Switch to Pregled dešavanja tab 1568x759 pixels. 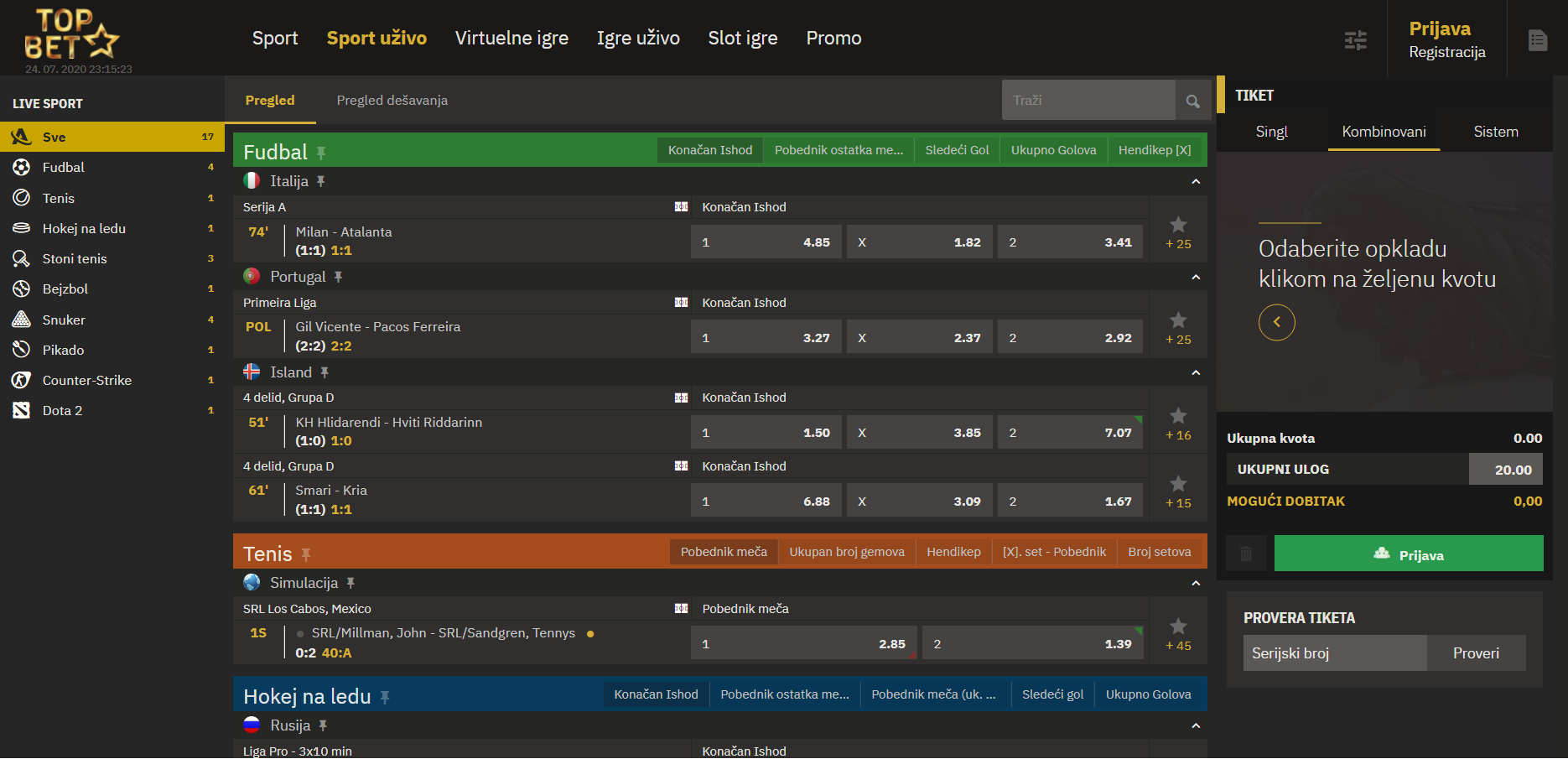392,101
